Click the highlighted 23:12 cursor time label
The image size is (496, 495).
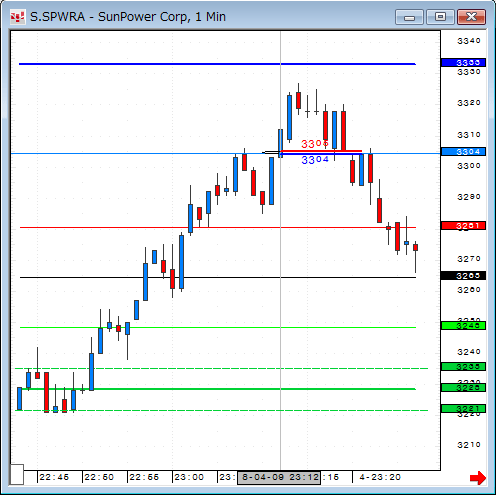(x=279, y=477)
